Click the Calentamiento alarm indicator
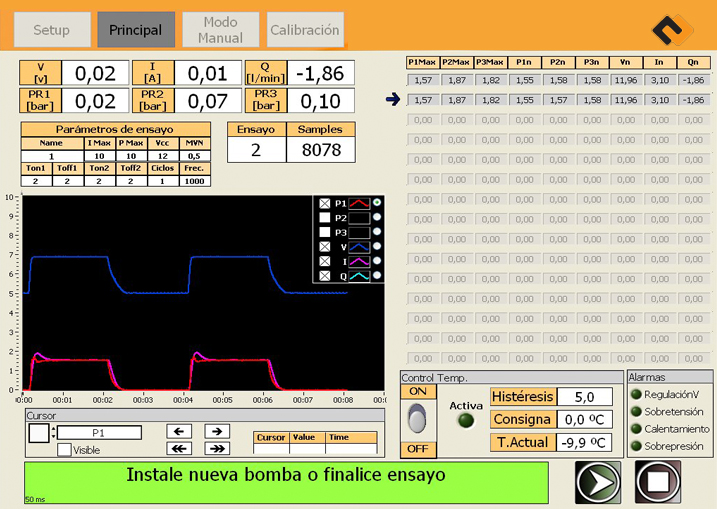The height and width of the screenshot is (509, 717). pyautogui.click(x=636, y=429)
